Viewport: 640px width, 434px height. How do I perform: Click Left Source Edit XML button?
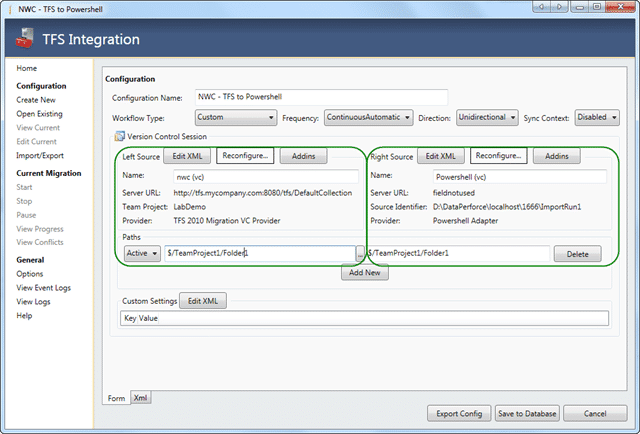[x=187, y=156]
